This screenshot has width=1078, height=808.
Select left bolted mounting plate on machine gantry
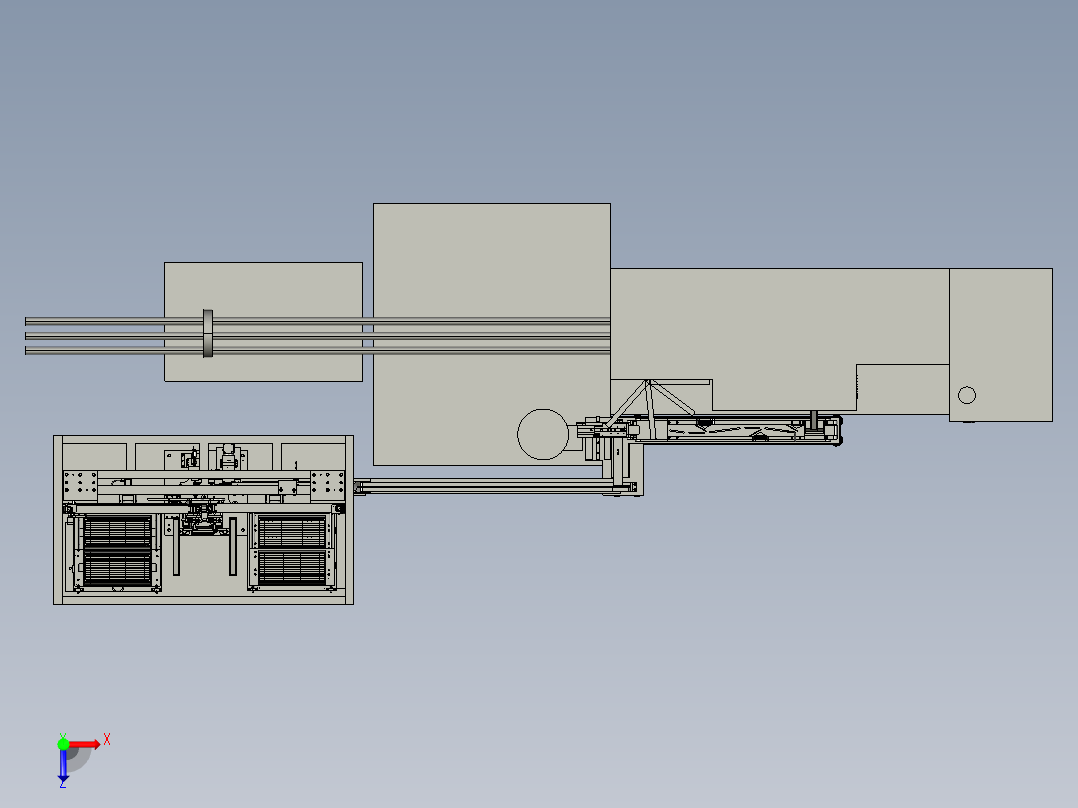(80, 485)
